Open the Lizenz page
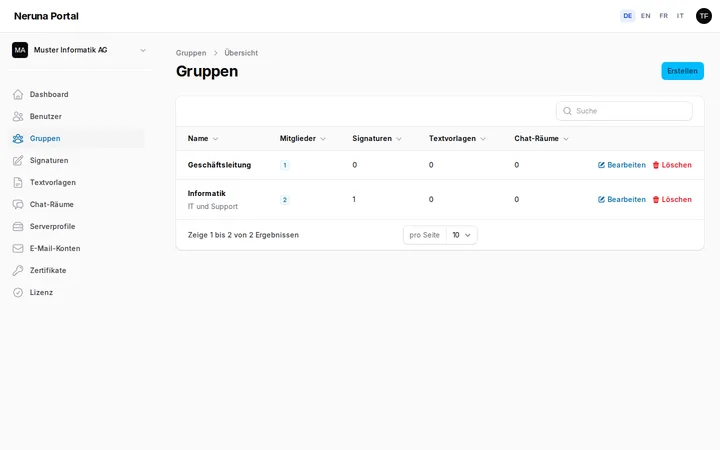This screenshot has width=720, height=450. pos(77,292)
